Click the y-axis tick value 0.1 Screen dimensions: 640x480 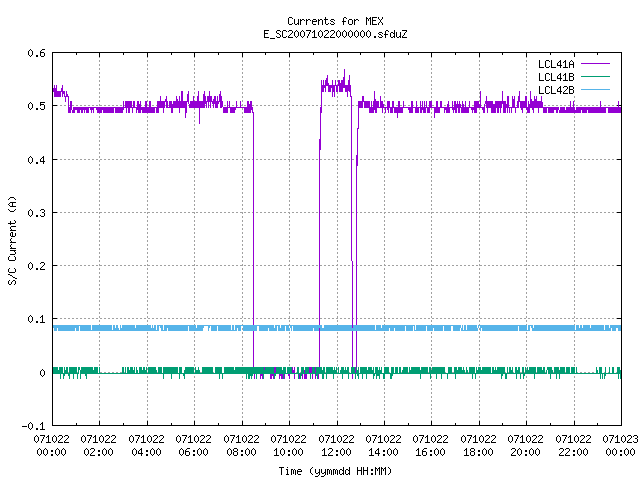(36, 319)
